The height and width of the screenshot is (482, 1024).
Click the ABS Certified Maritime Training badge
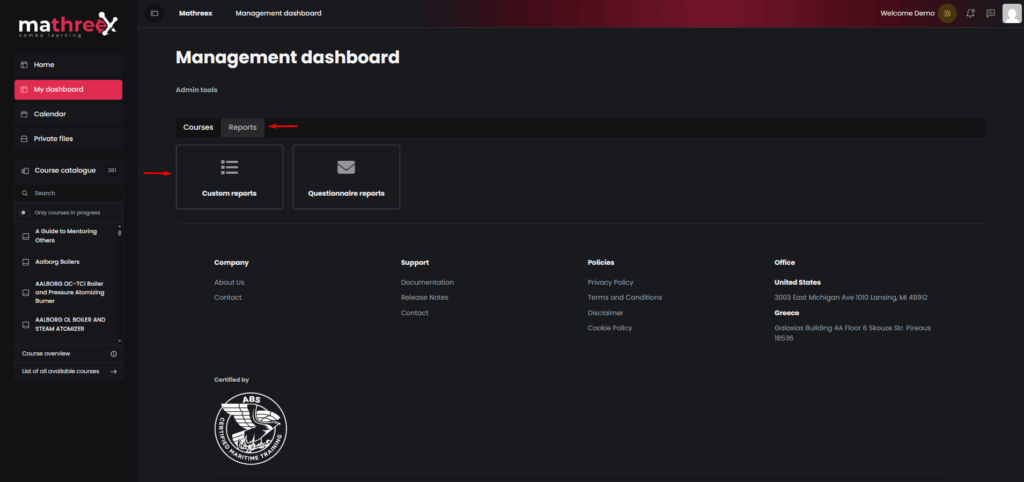[250, 428]
